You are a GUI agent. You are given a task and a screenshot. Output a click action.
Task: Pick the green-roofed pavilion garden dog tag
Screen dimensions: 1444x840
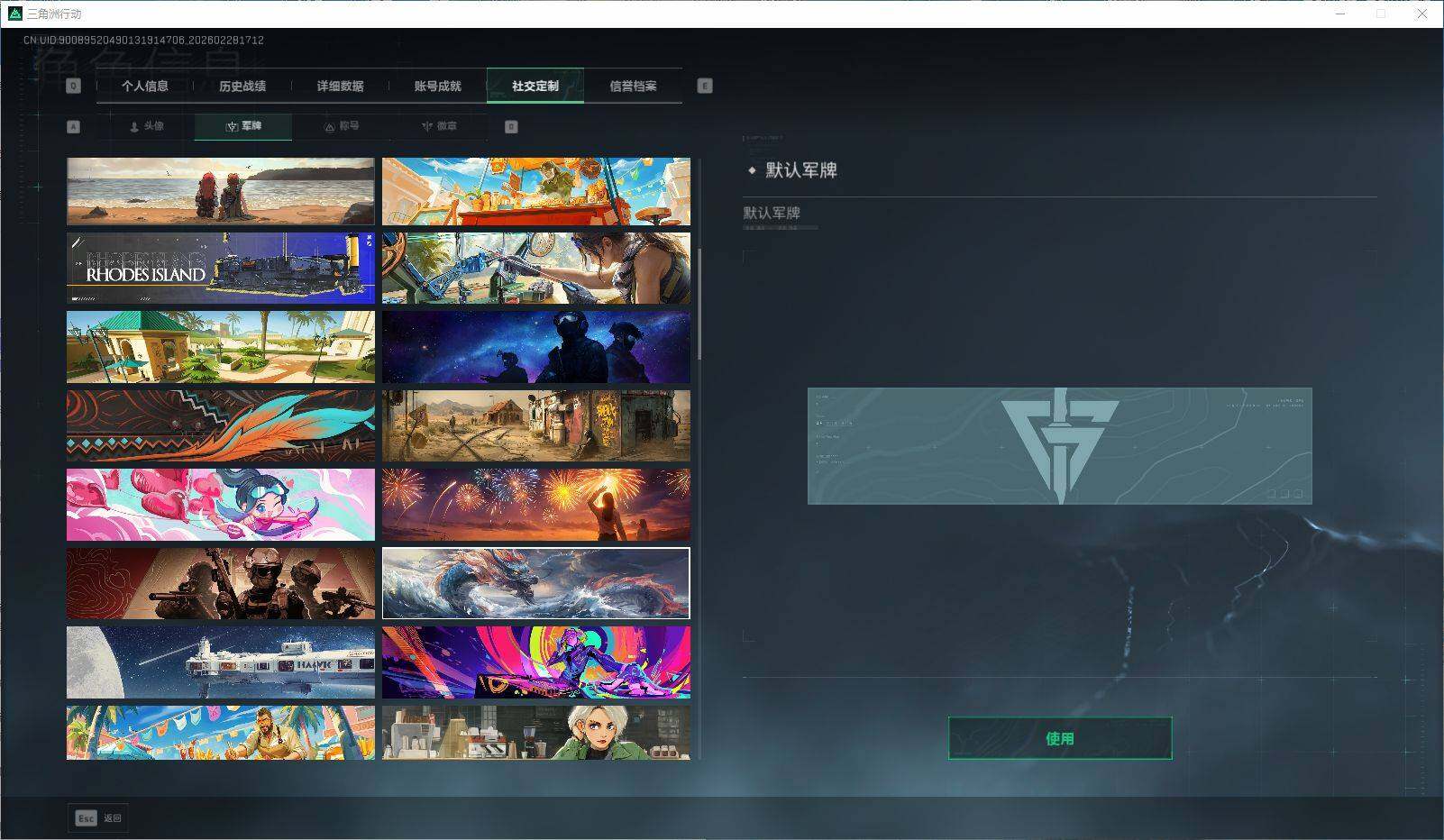[x=221, y=347]
